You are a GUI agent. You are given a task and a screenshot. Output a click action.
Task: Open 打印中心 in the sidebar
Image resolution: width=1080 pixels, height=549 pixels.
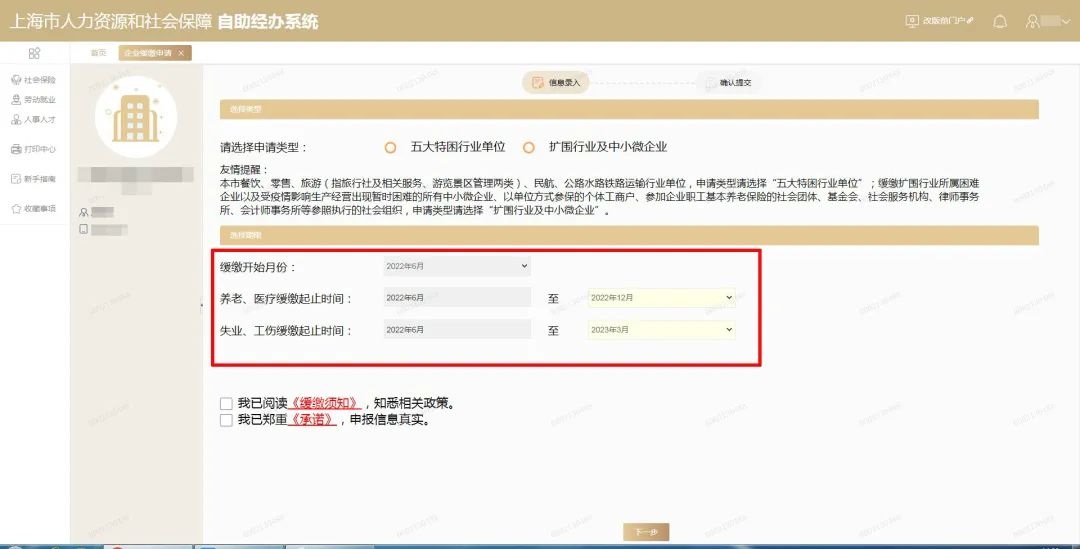pos(34,149)
